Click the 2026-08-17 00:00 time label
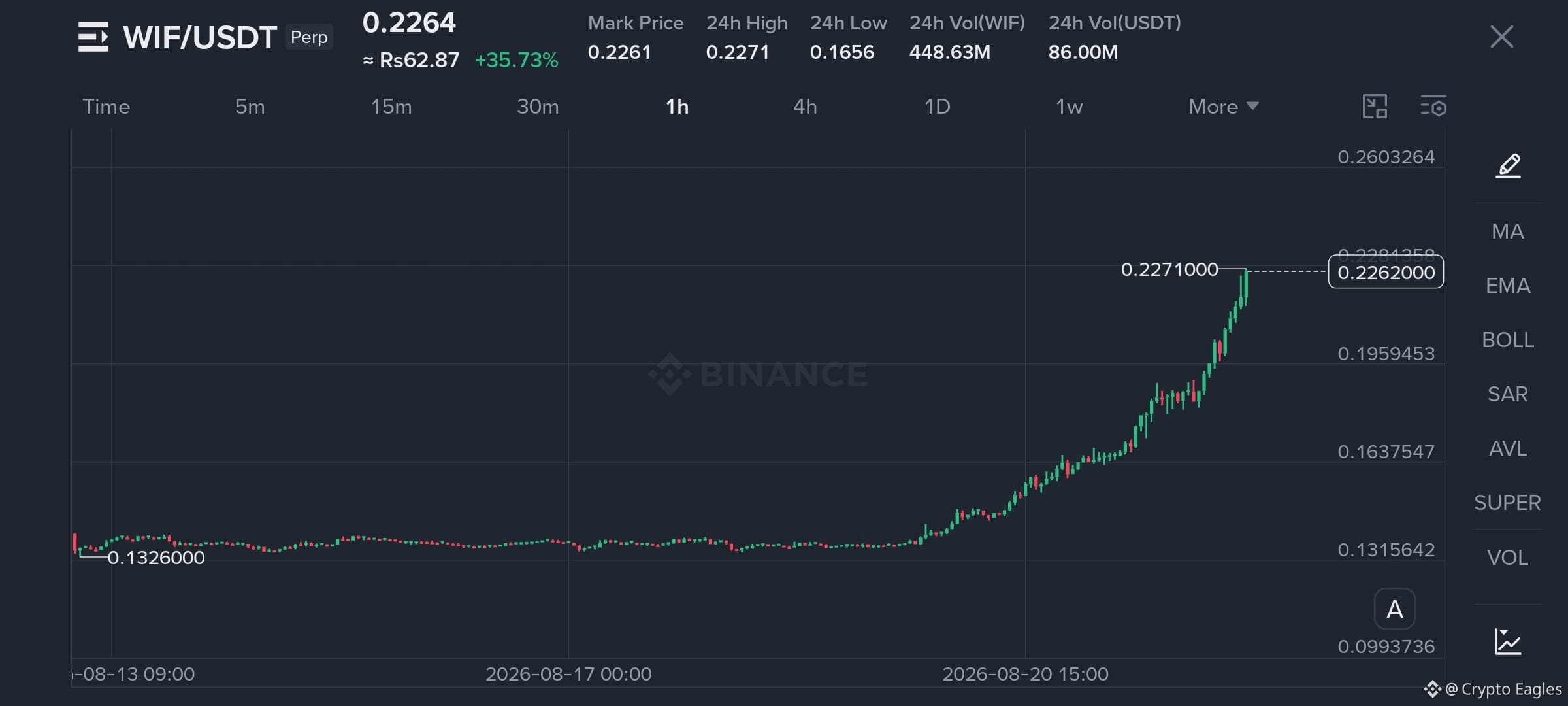 (x=568, y=674)
